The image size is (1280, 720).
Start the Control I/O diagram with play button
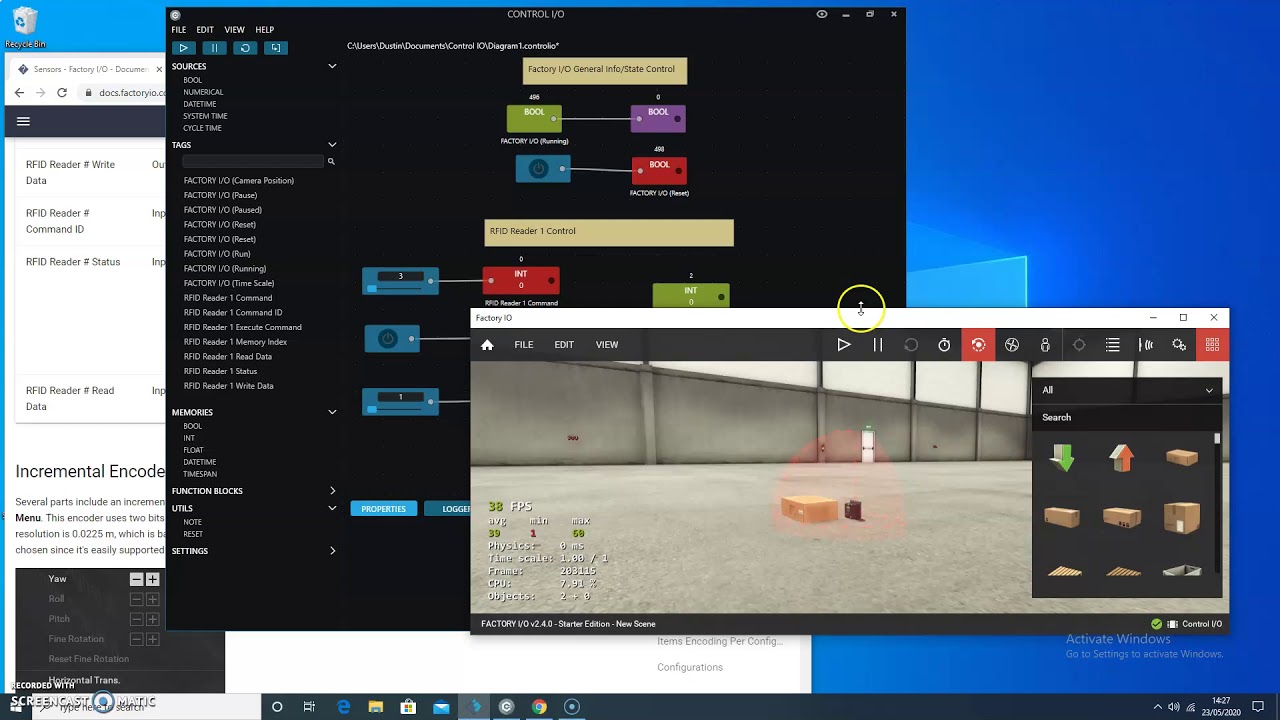[184, 48]
